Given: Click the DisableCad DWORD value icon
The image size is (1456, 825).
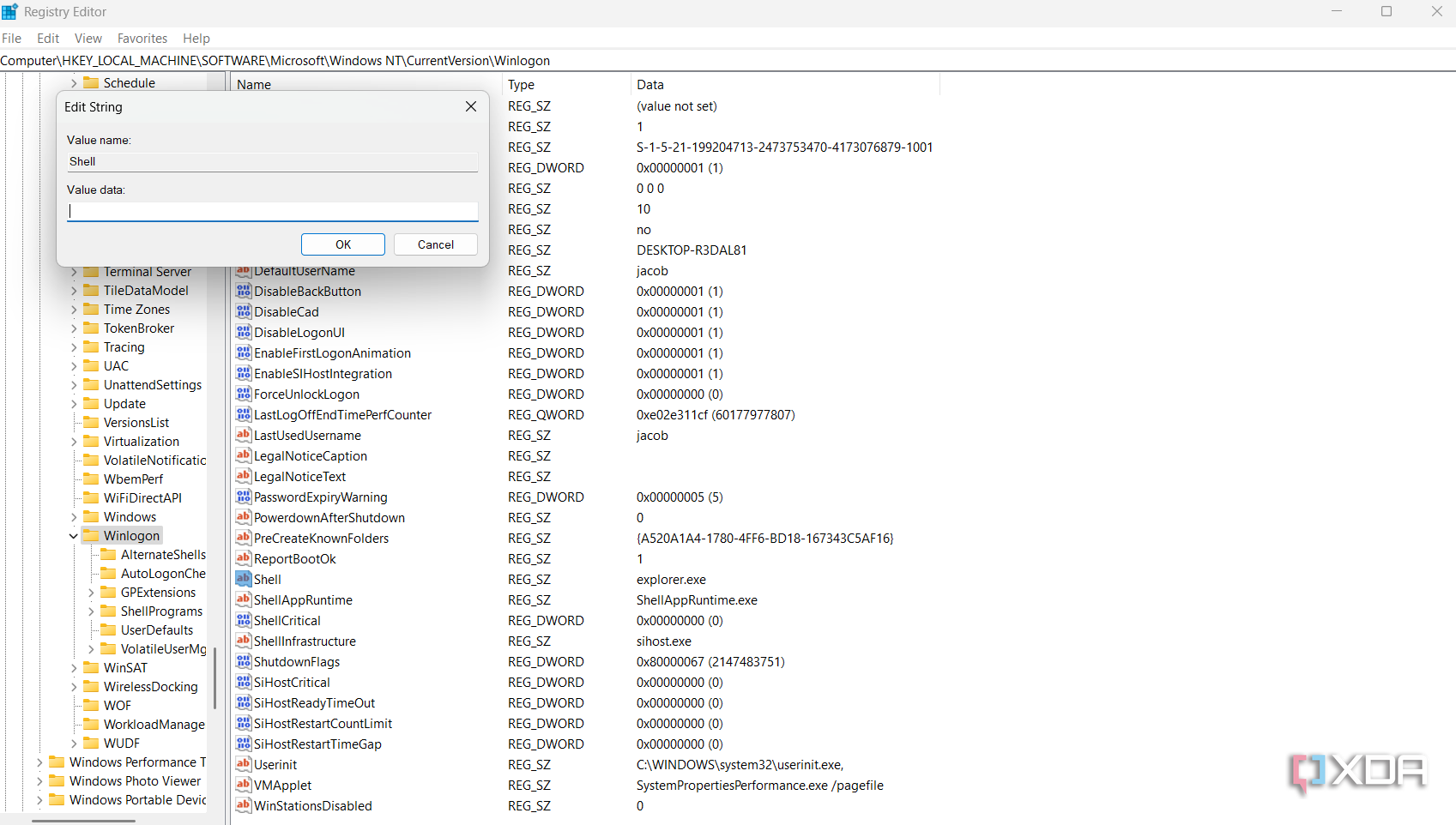Looking at the screenshot, I should 244,311.
